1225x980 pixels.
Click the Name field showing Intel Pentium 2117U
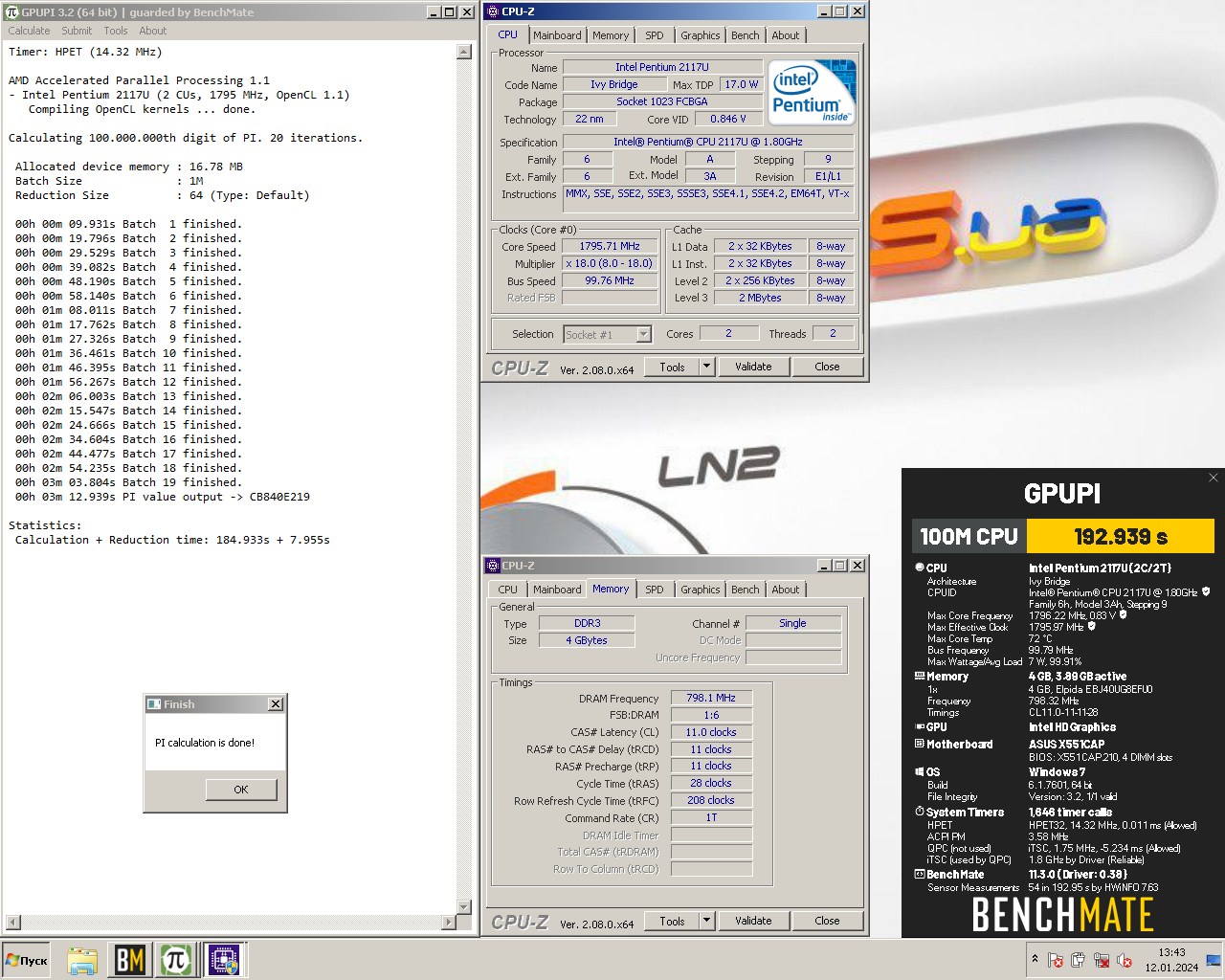click(x=662, y=67)
